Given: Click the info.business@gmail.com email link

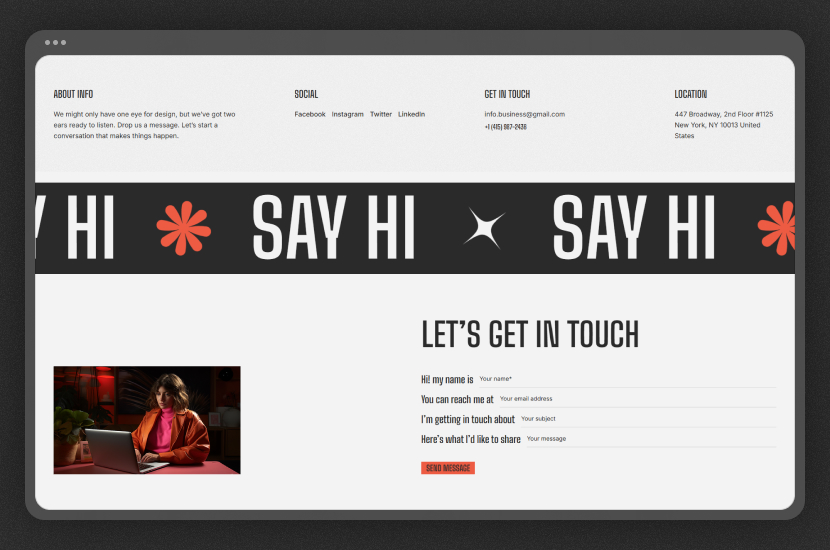Looking at the screenshot, I should click(x=524, y=114).
